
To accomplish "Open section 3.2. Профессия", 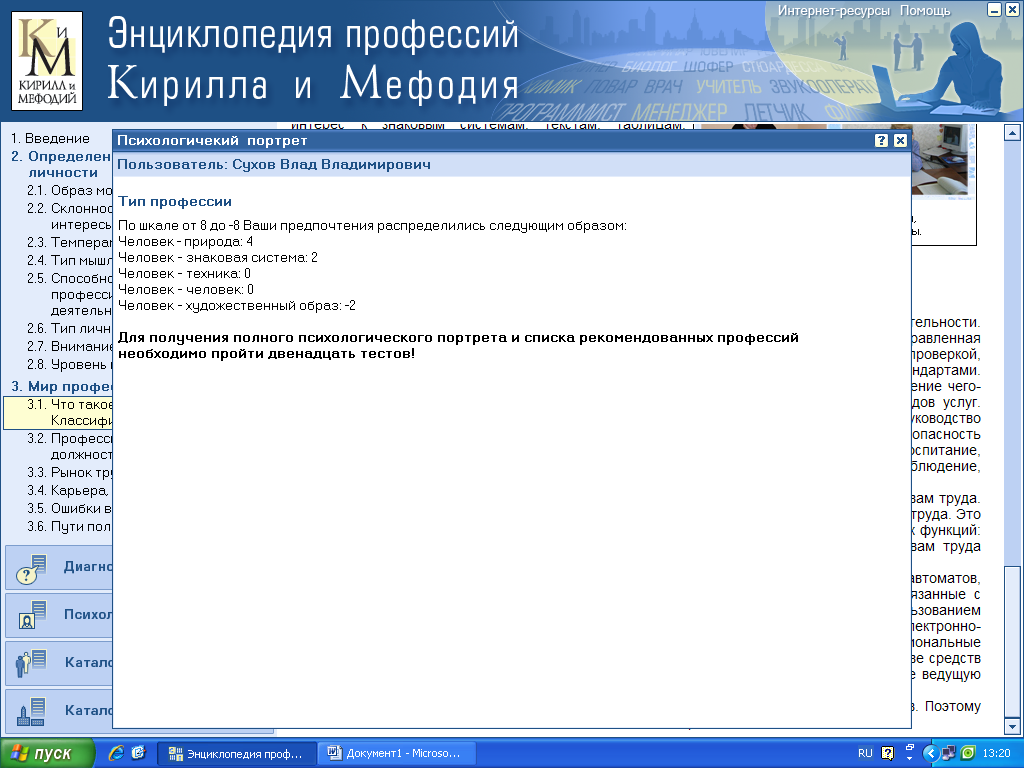I will point(69,447).
